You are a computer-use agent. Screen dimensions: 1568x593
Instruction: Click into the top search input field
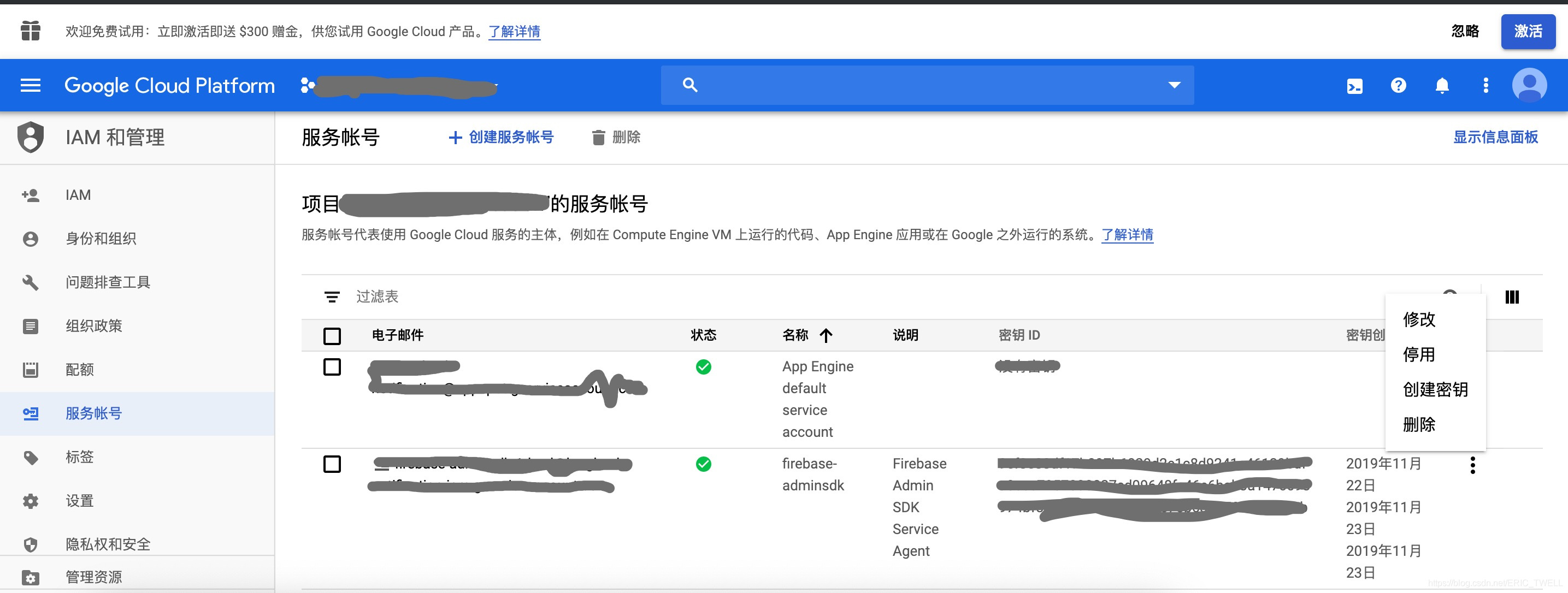pyautogui.click(x=928, y=85)
